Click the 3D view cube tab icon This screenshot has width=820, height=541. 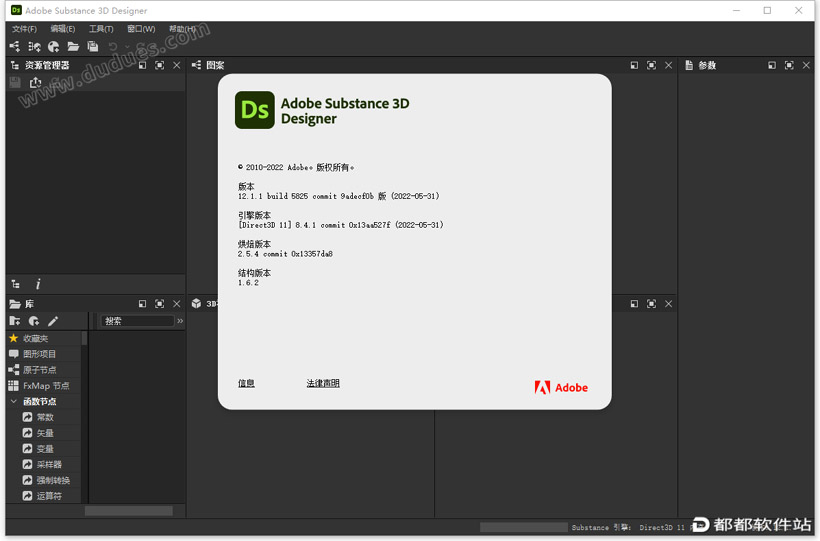[196, 303]
